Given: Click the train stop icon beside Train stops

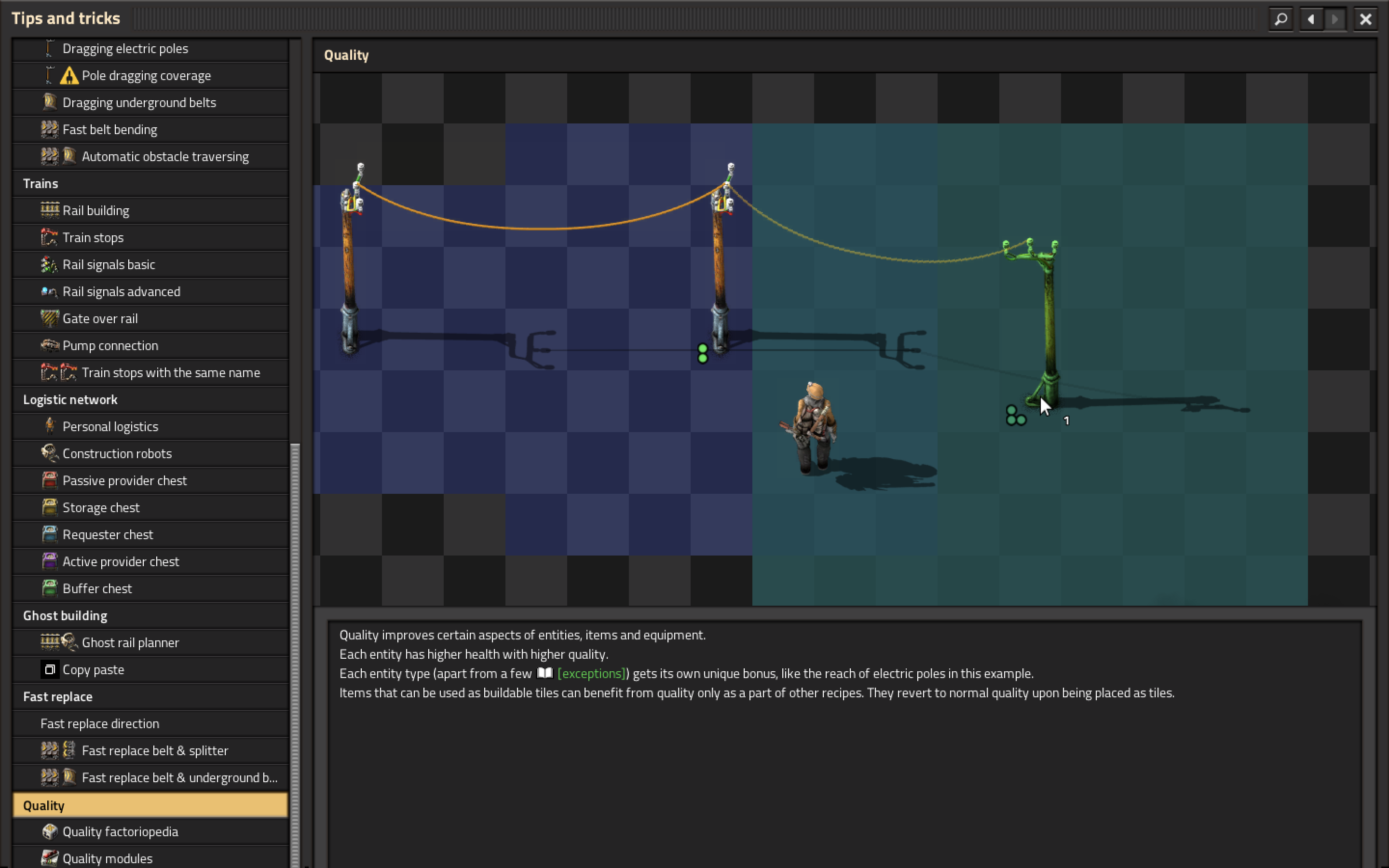Looking at the screenshot, I should [x=50, y=237].
